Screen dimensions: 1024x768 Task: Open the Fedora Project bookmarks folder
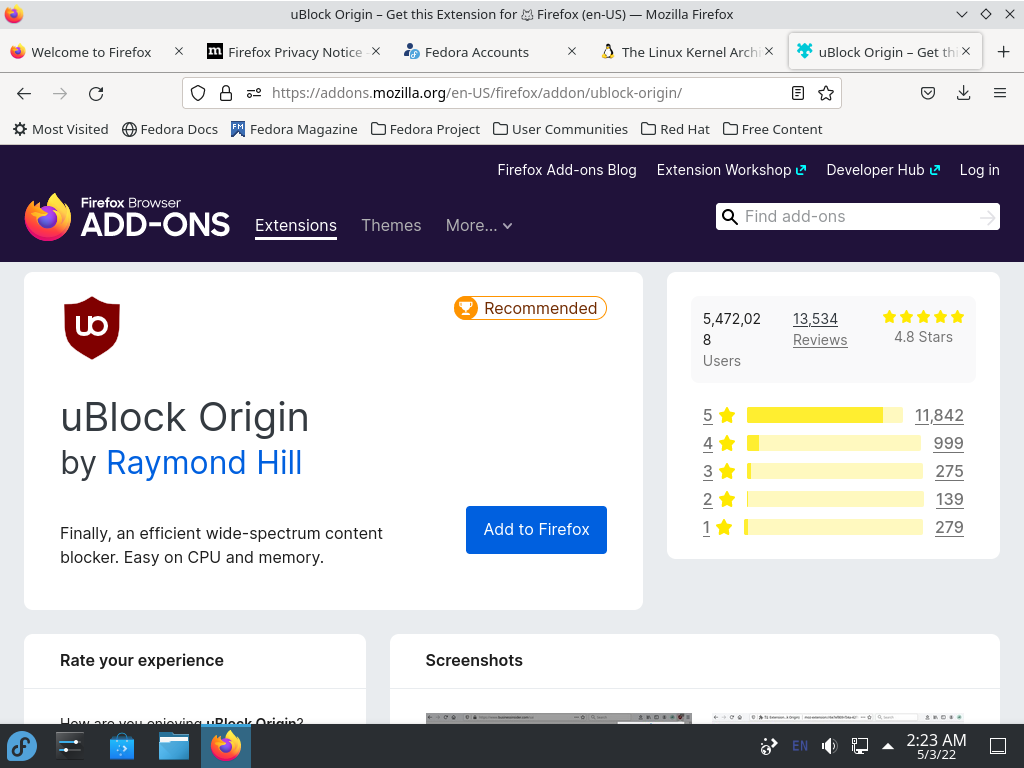tap(425, 129)
